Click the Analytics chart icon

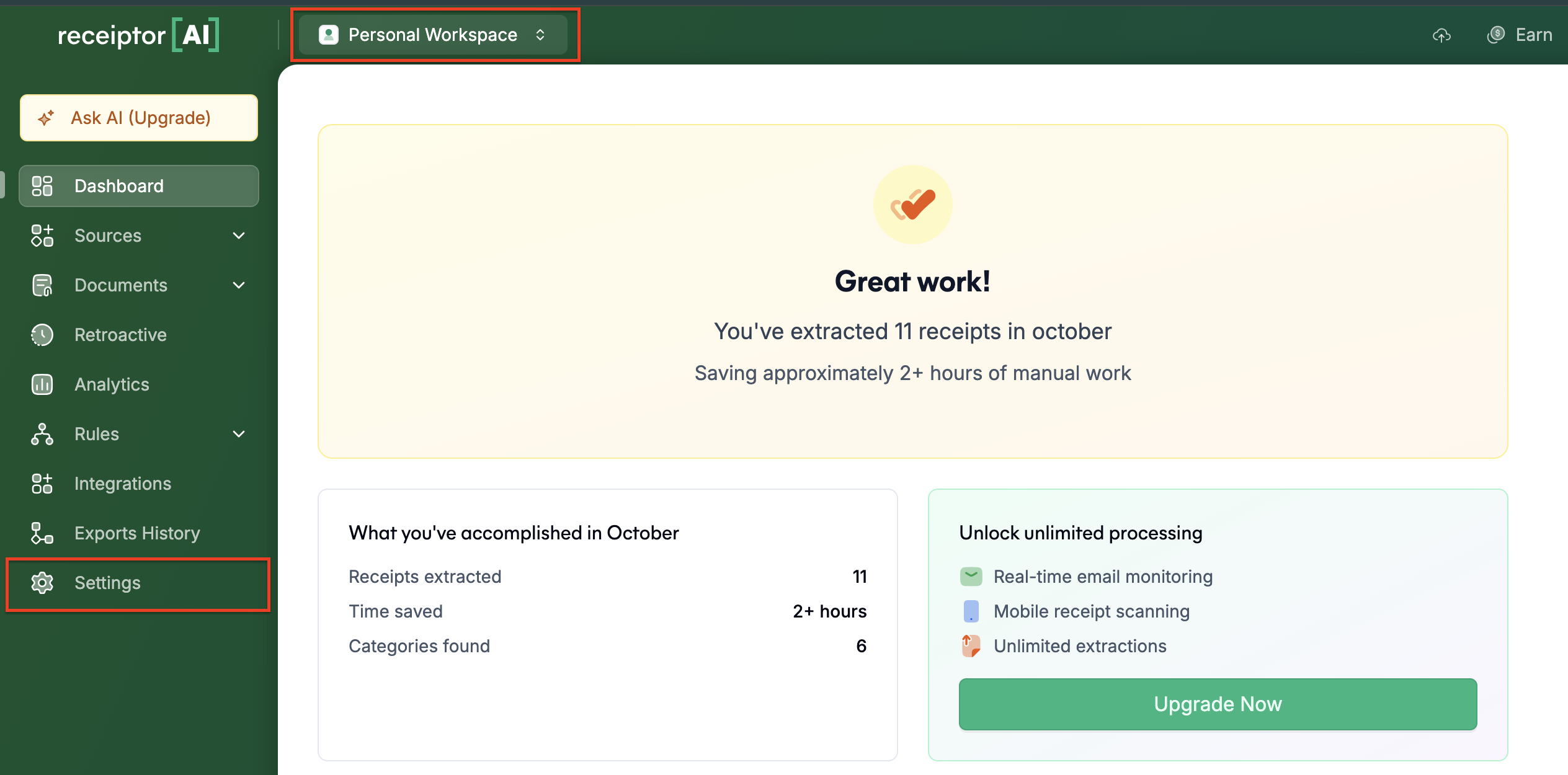pyautogui.click(x=42, y=384)
